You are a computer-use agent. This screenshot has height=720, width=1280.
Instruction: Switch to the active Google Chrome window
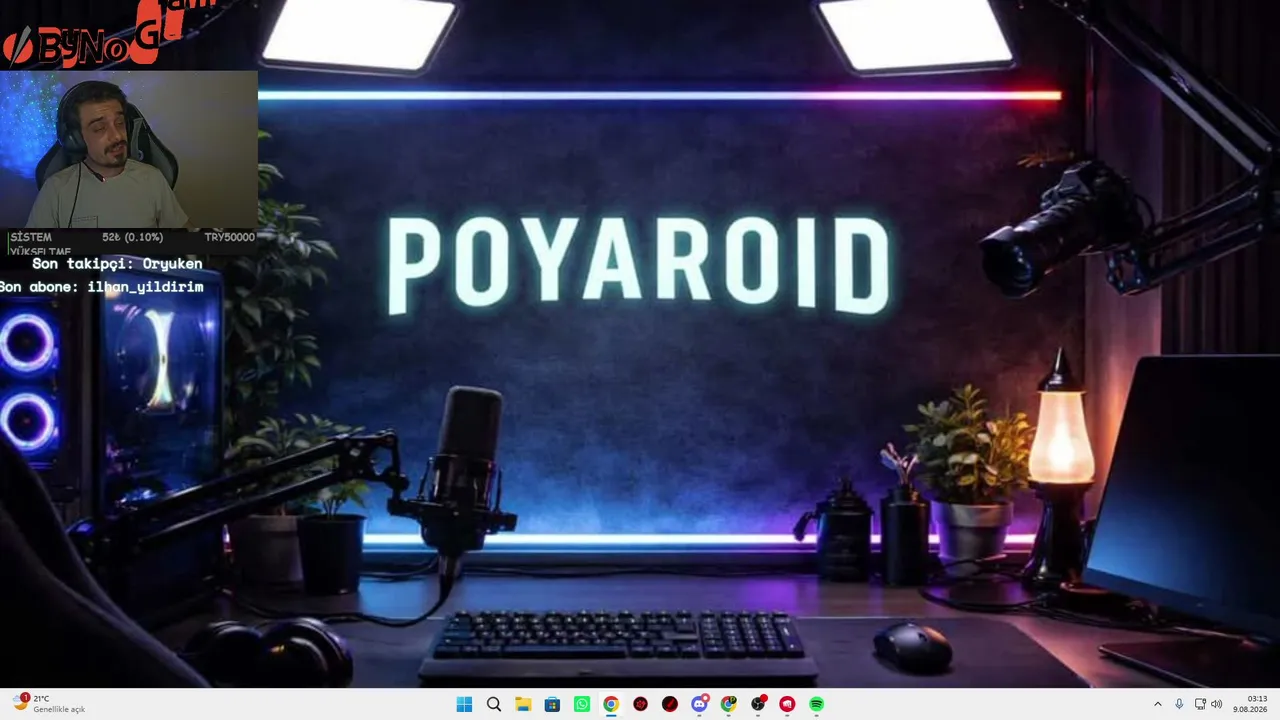point(611,704)
